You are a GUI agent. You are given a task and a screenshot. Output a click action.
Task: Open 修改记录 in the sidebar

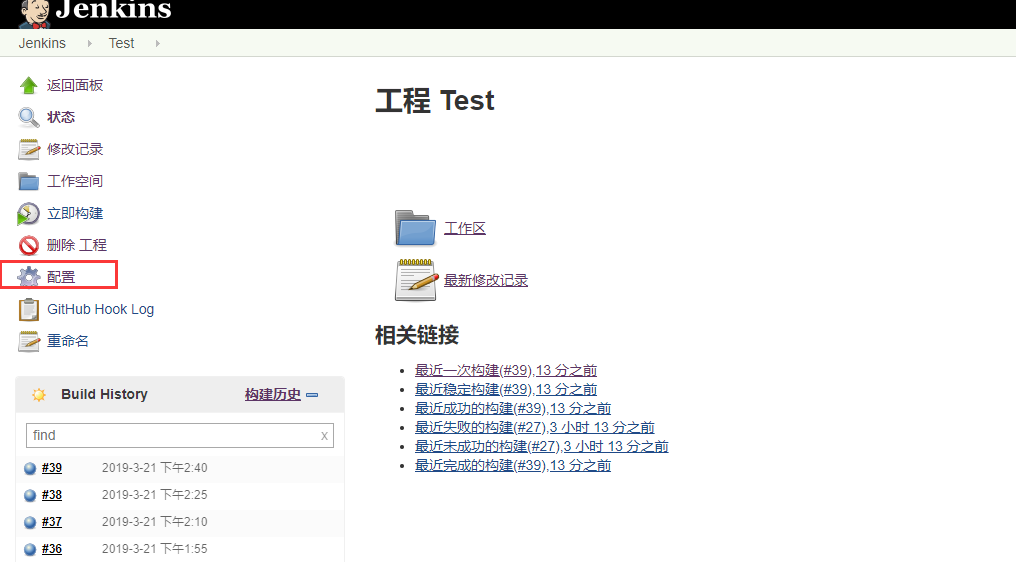pos(75,149)
